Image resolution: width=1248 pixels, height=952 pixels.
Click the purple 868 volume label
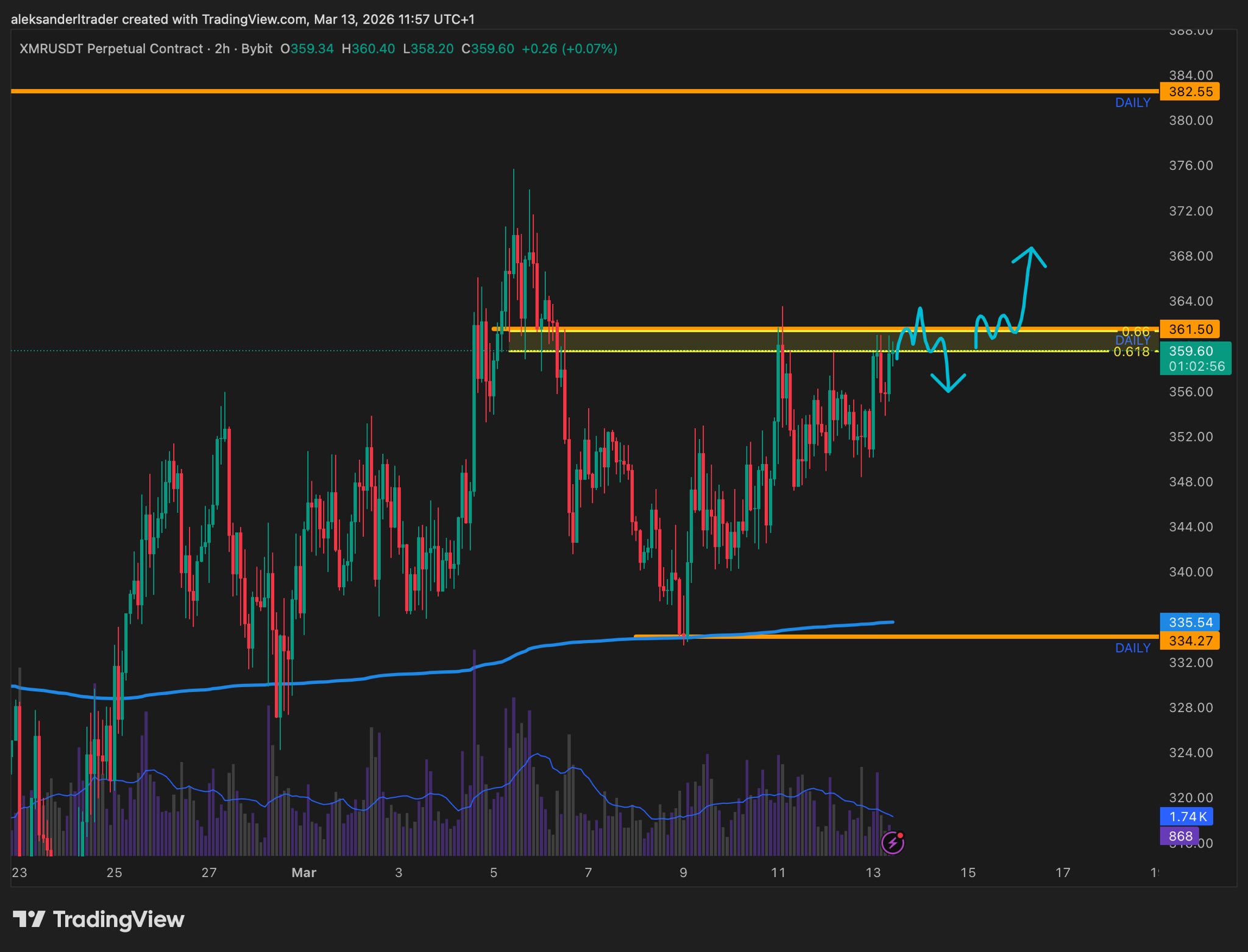pyautogui.click(x=1180, y=836)
